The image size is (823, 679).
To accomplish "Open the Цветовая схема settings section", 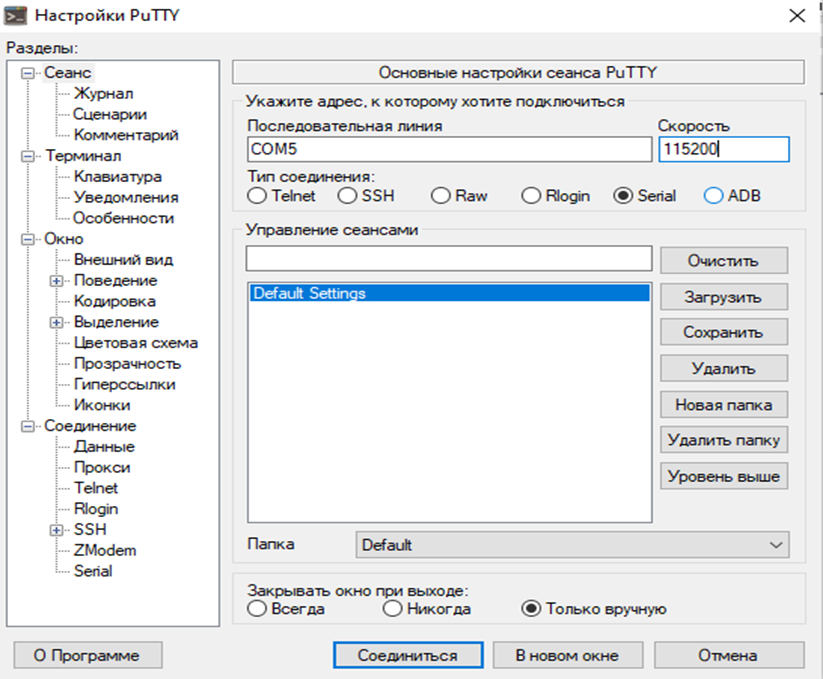I will pyautogui.click(x=136, y=343).
